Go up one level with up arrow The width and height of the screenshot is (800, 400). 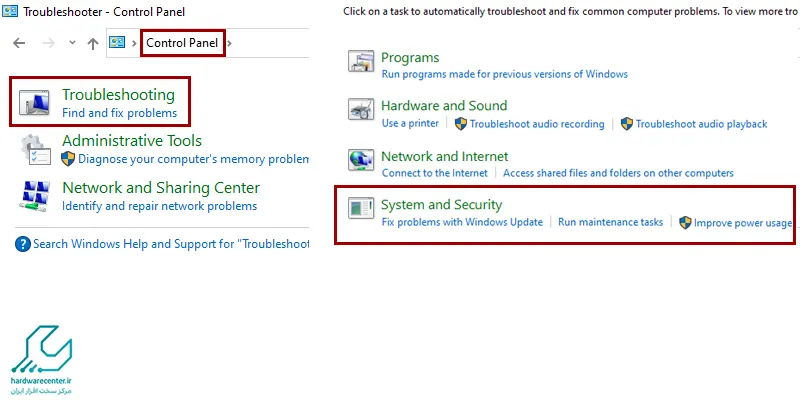click(x=92, y=43)
